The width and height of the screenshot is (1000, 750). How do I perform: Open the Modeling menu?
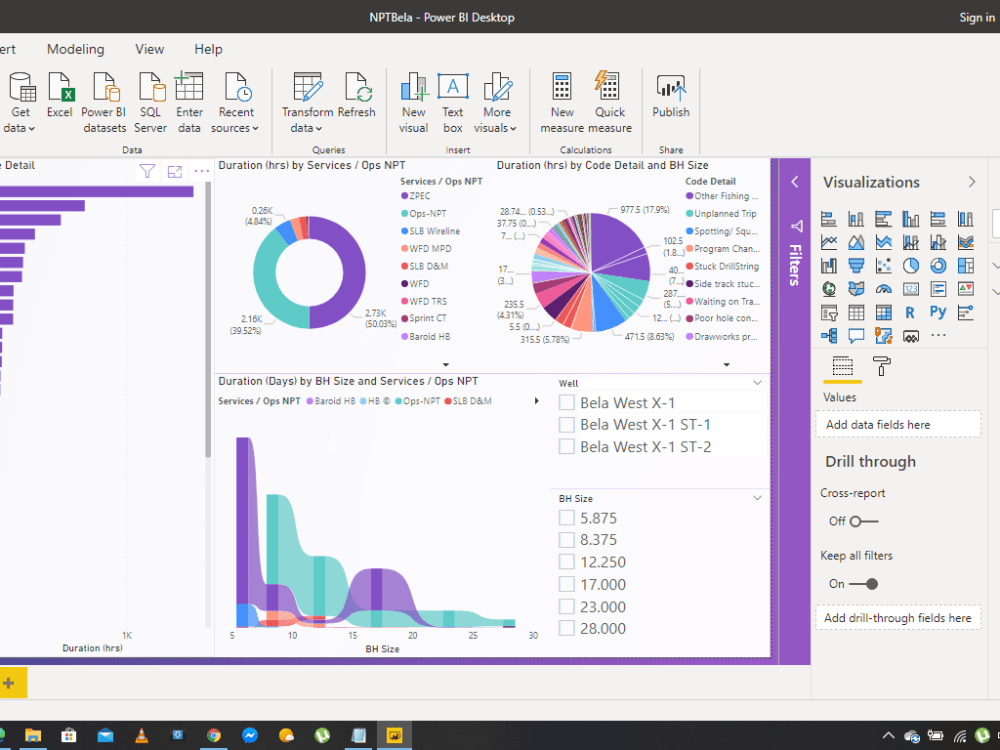click(76, 49)
